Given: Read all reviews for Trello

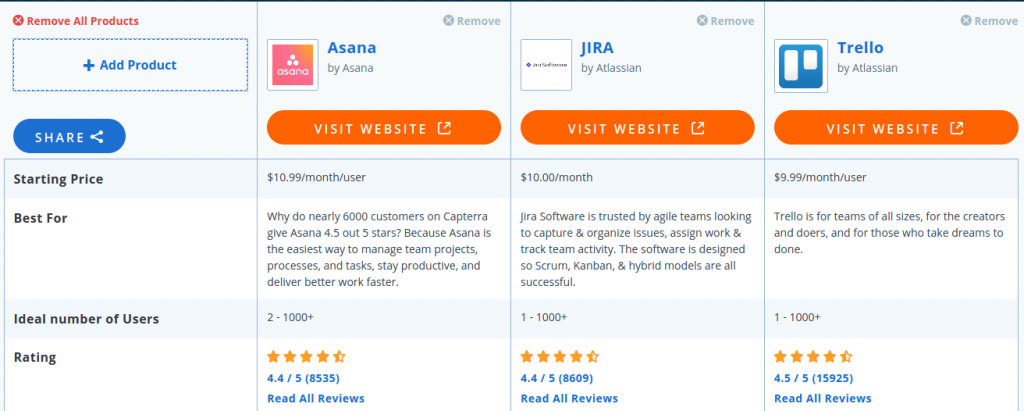Looking at the screenshot, I should (x=822, y=398).
